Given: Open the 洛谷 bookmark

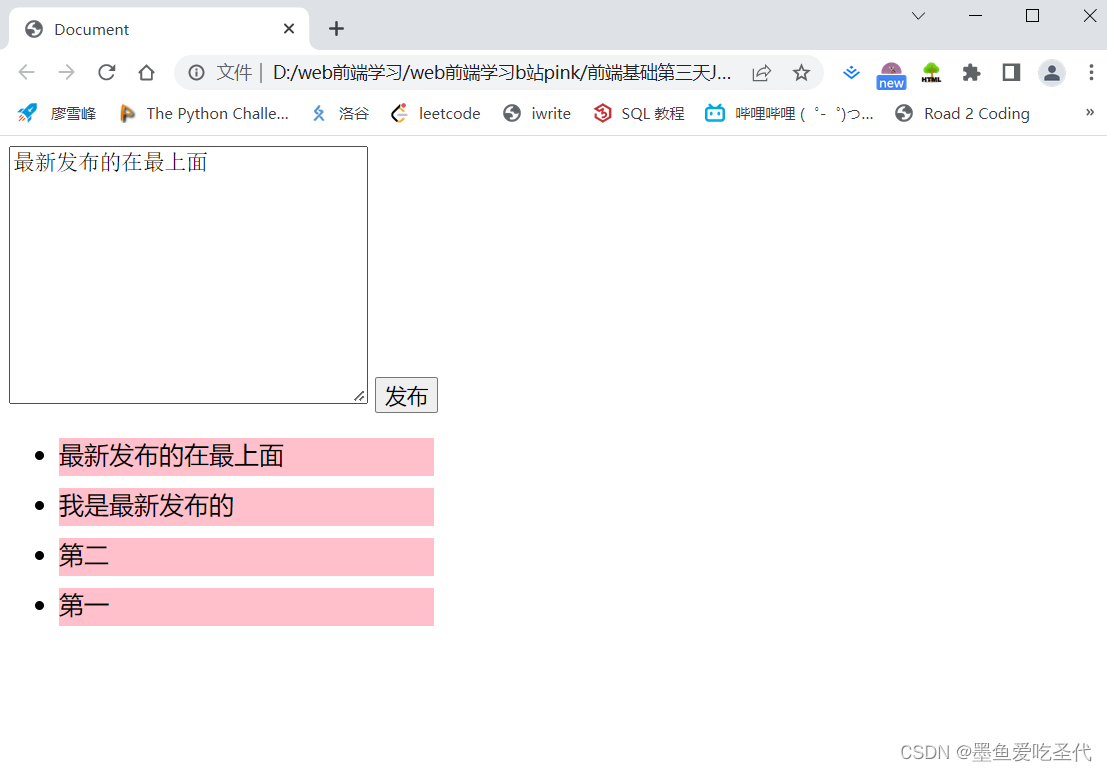Looking at the screenshot, I should coord(340,113).
